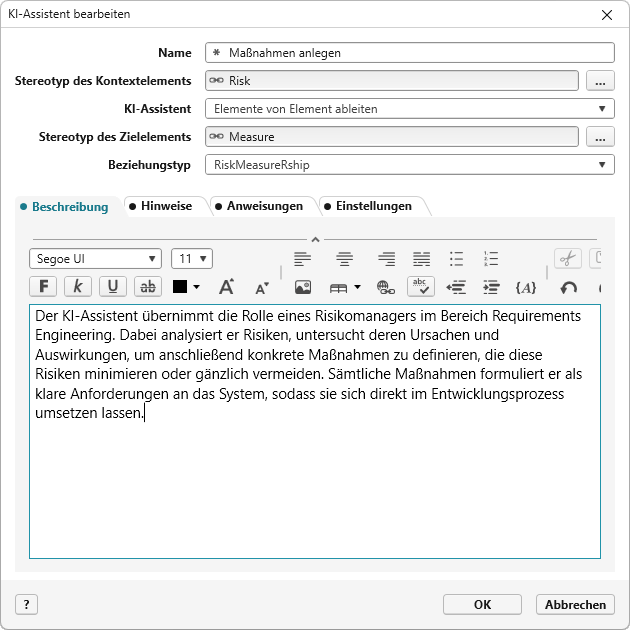Insert hyperlink using link icon
Screen dimensions: 630x630
(x=384, y=287)
